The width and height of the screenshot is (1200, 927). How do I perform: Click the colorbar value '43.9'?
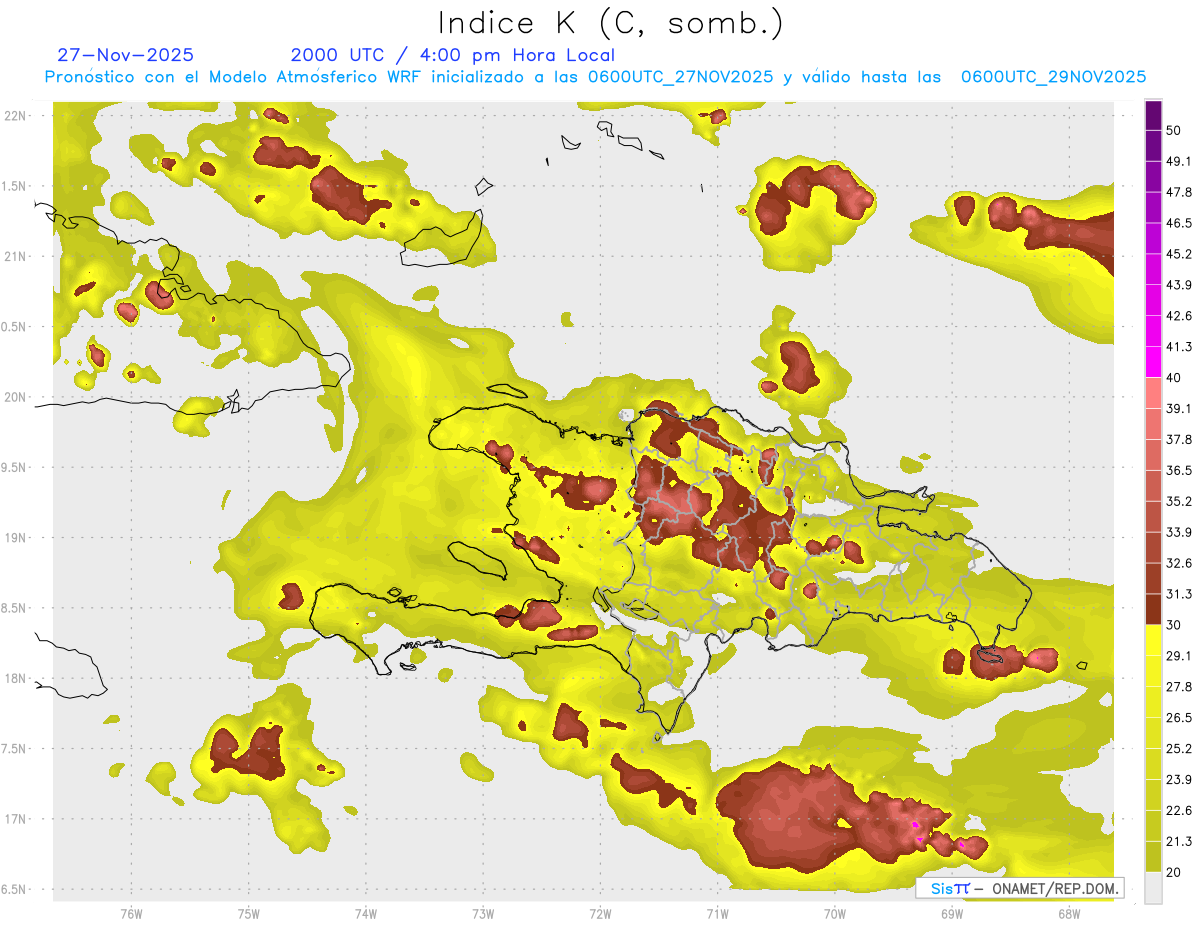(x=1178, y=285)
